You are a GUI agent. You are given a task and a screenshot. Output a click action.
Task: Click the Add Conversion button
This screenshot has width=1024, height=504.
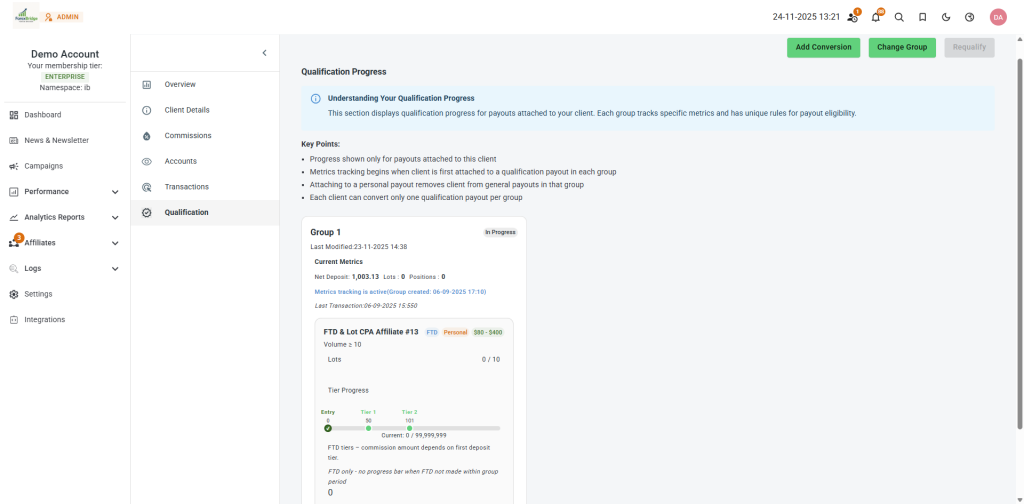point(823,47)
